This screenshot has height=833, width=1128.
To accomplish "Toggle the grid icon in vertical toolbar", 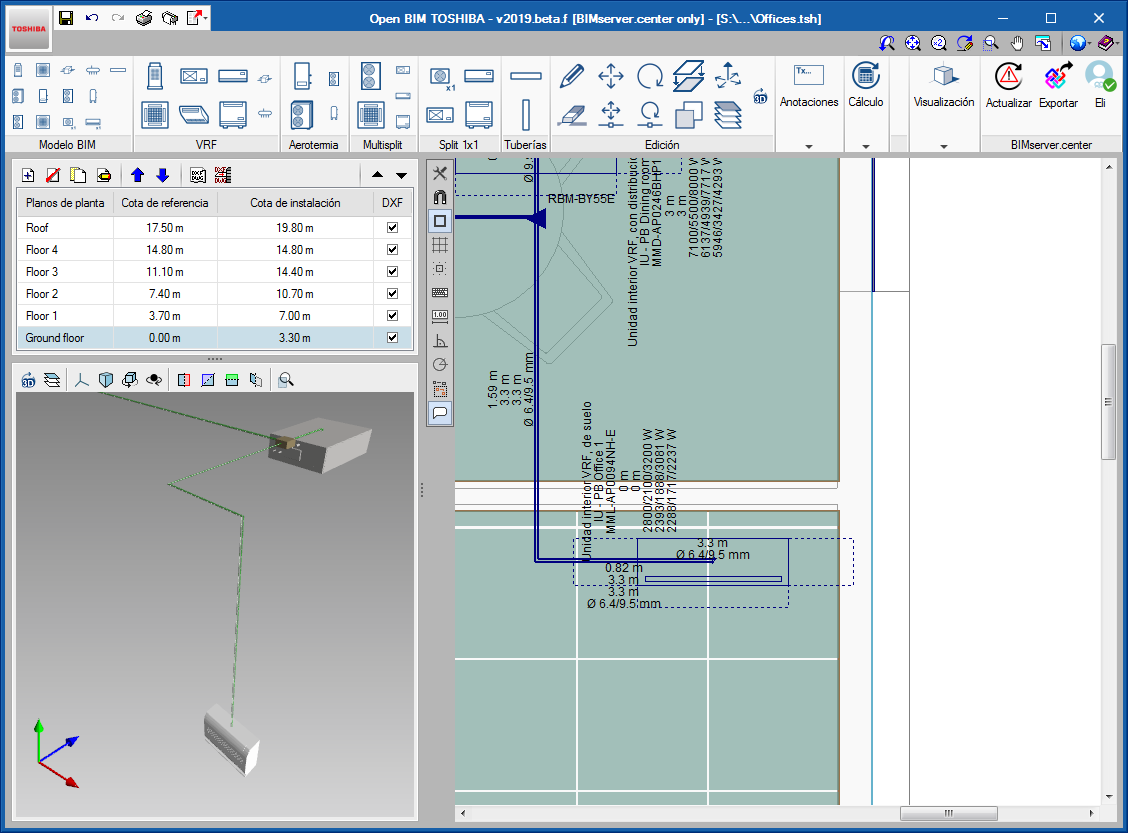I will (x=440, y=245).
